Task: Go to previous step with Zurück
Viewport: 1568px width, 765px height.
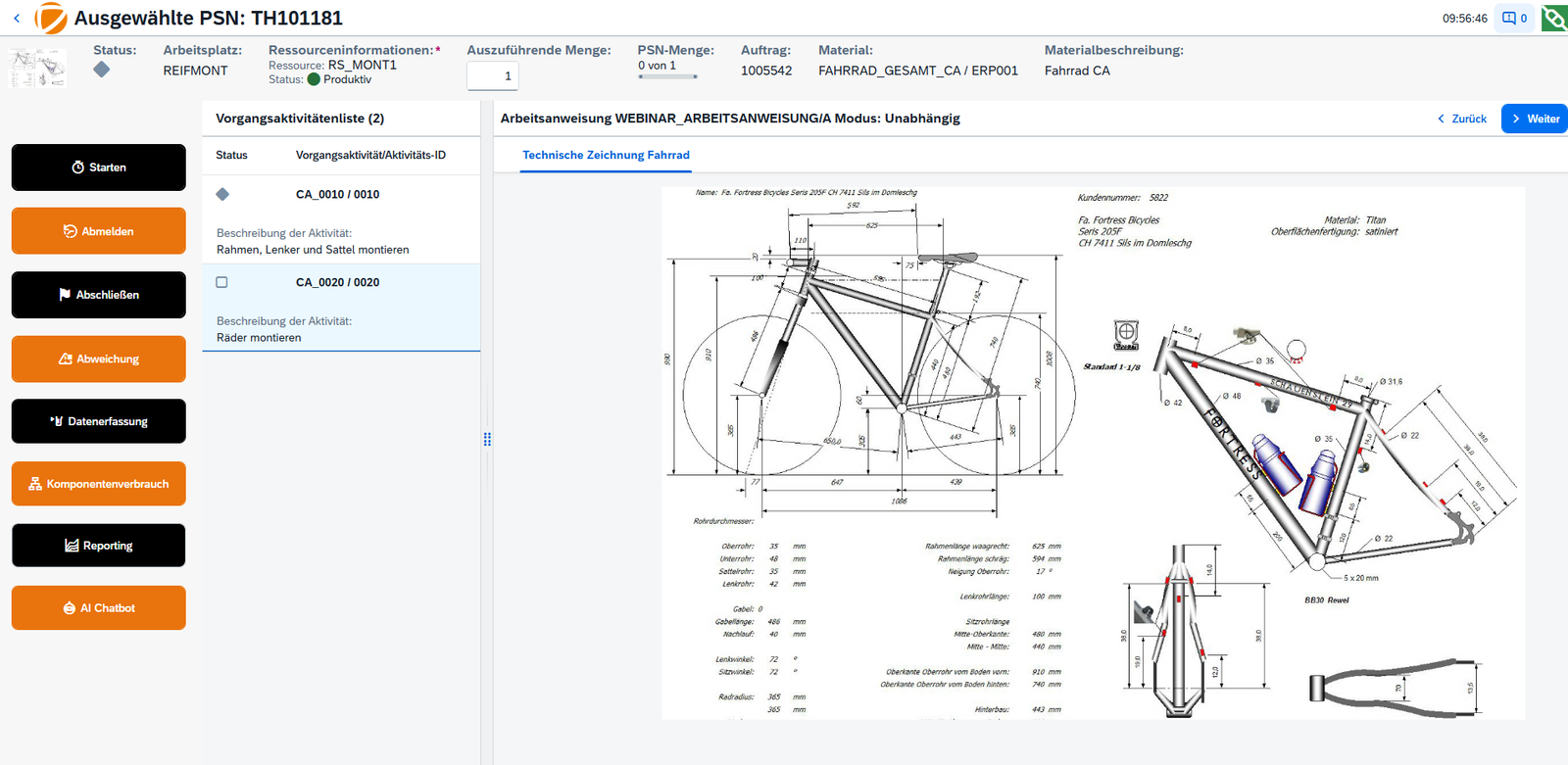Action: pyautogui.click(x=1462, y=119)
